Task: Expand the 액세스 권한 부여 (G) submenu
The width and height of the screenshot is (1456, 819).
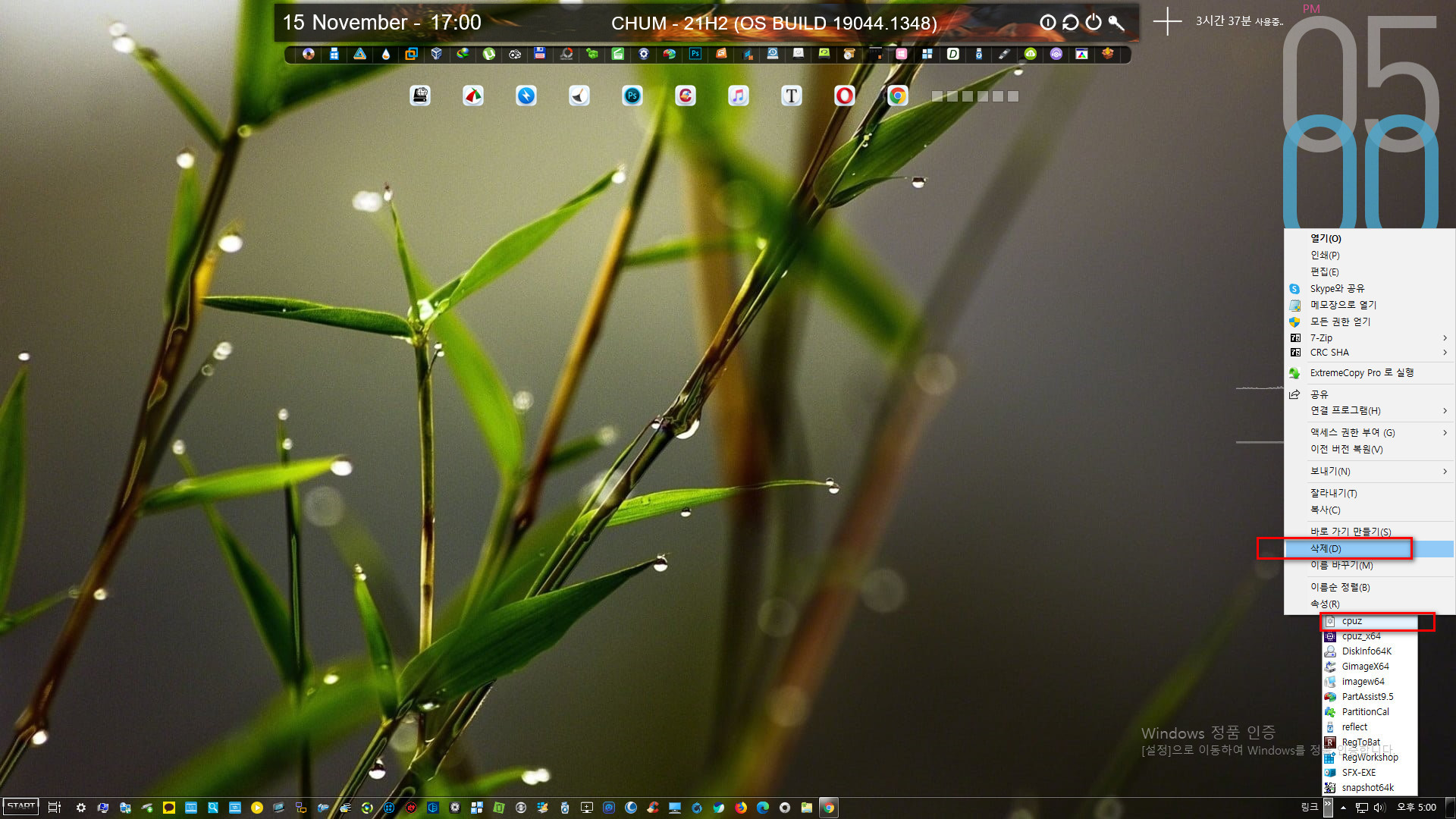Action: tap(1369, 433)
